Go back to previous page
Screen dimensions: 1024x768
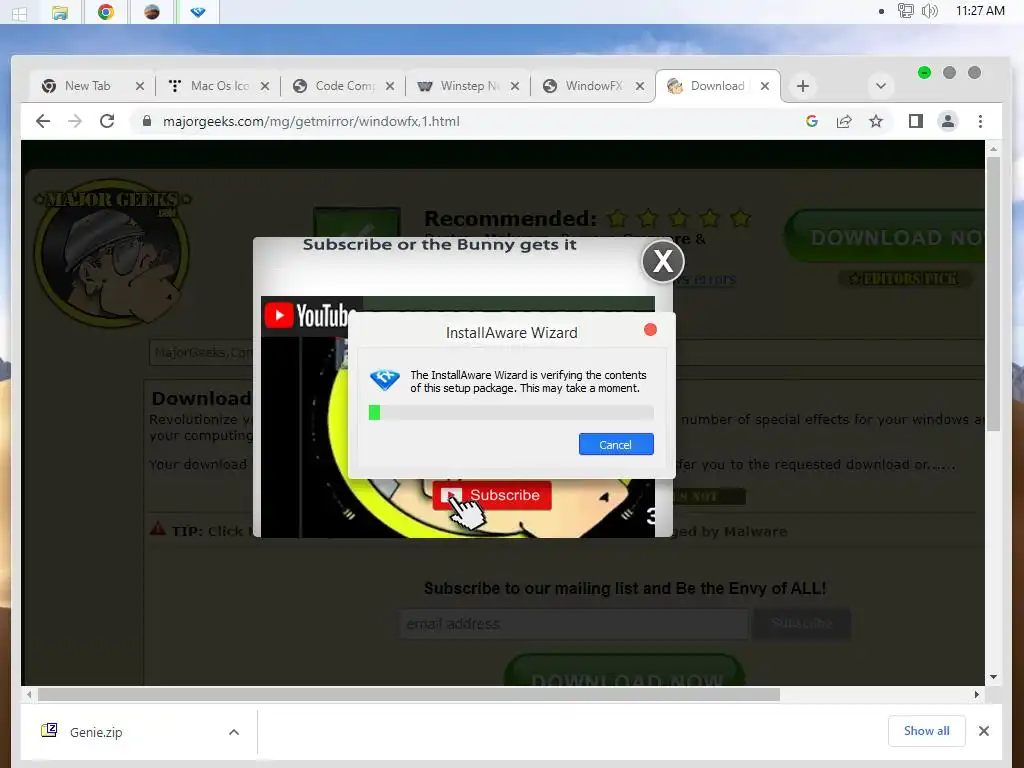pos(43,121)
